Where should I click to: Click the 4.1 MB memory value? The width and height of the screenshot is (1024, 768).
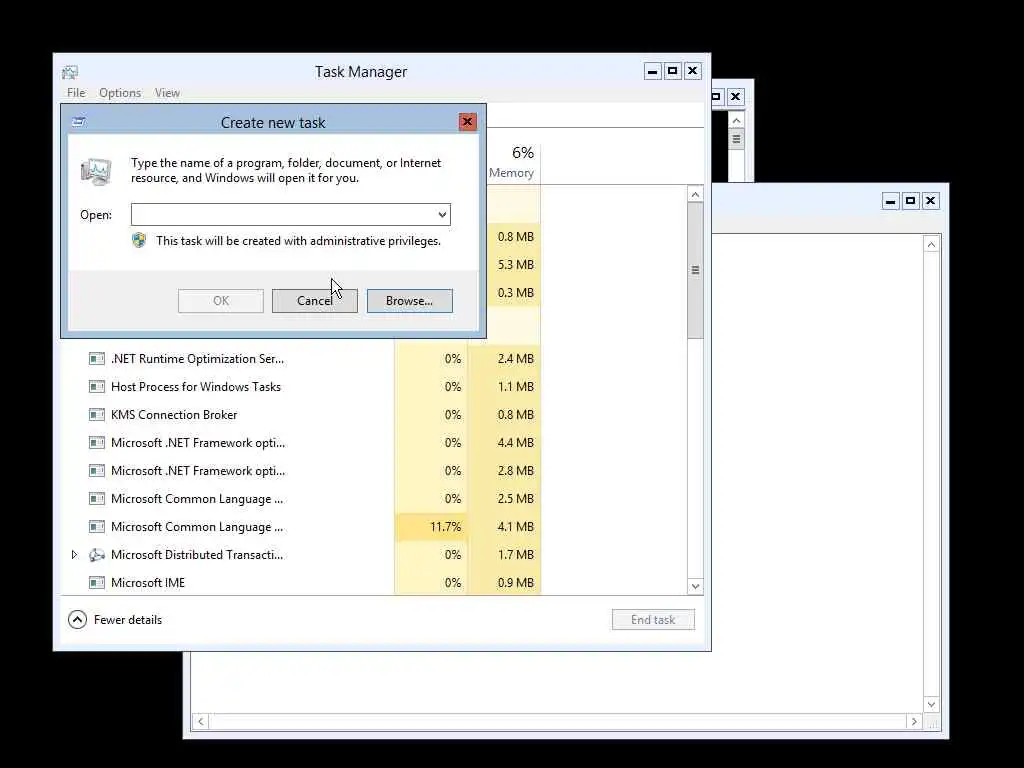tap(515, 526)
